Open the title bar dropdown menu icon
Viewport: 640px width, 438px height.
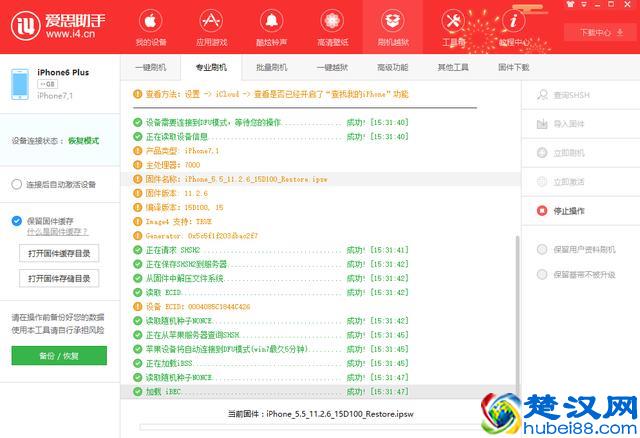(584, 4)
